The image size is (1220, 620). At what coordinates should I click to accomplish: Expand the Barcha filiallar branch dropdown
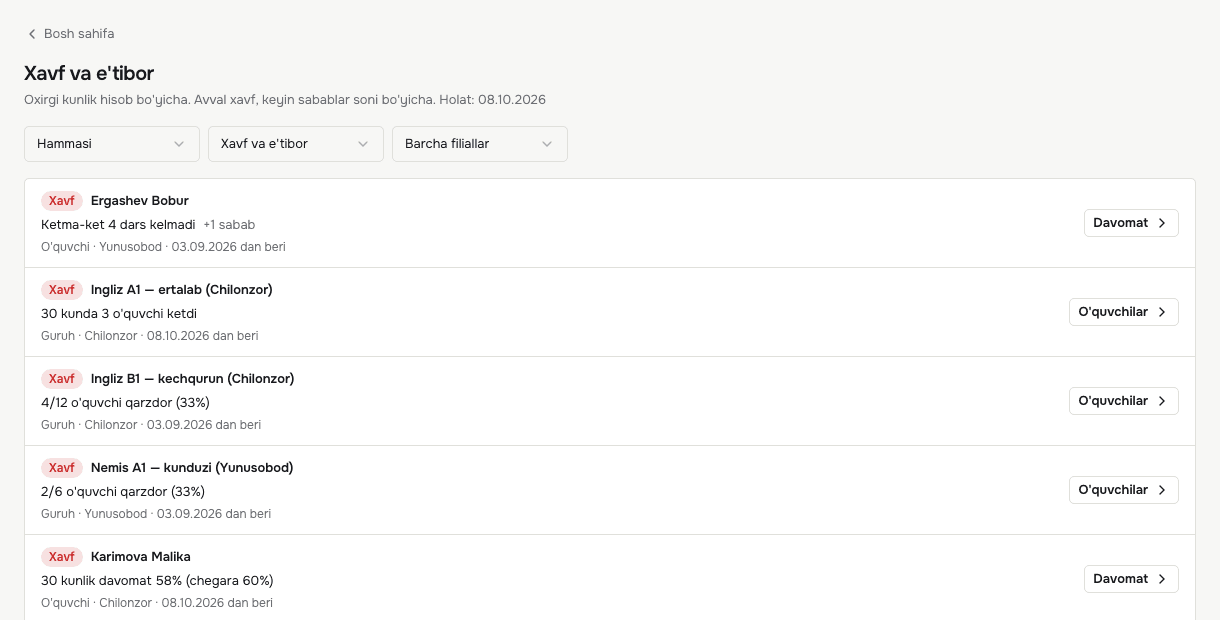tap(480, 144)
